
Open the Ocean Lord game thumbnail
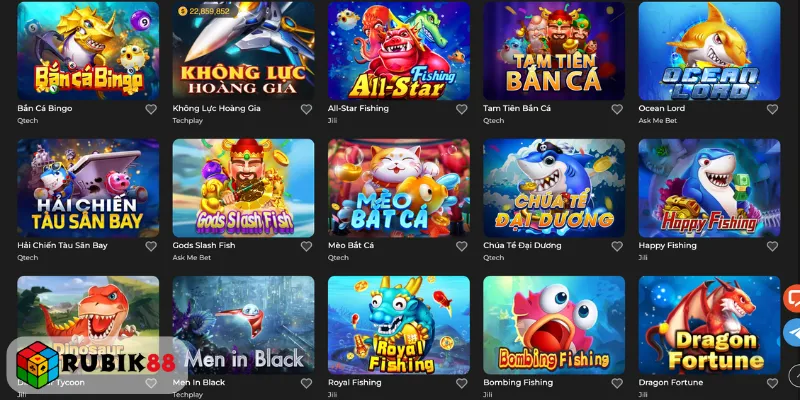pyautogui.click(x=709, y=51)
